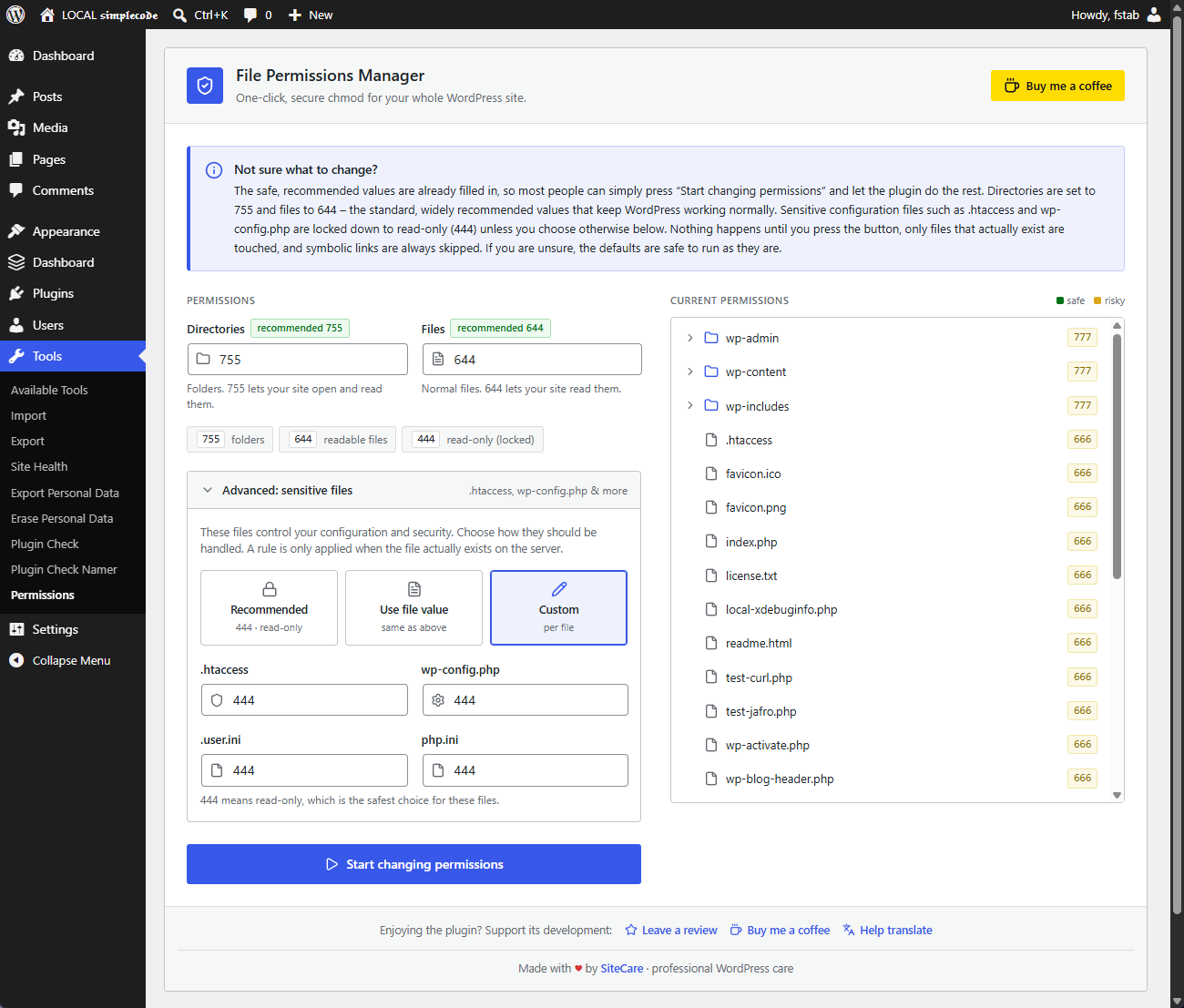Click the file tree scrollbar down arrow

[x=1117, y=795]
